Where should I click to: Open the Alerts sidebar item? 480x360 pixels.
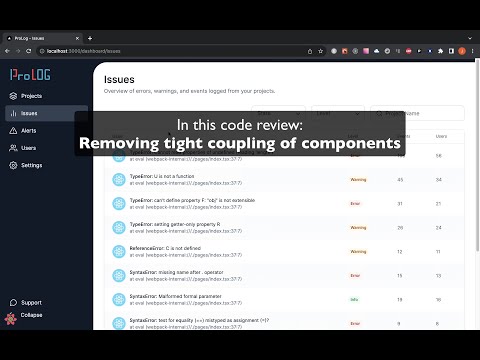[23, 131]
